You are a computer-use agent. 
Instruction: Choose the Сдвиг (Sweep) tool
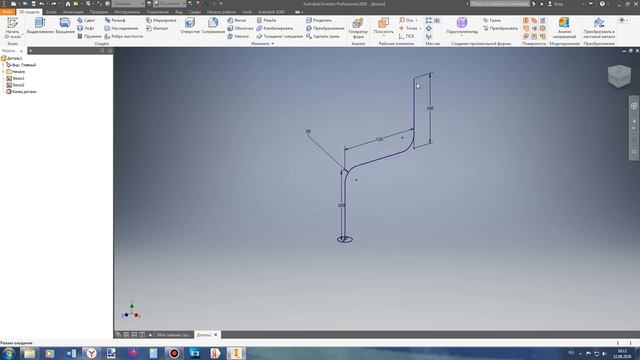click(x=86, y=20)
